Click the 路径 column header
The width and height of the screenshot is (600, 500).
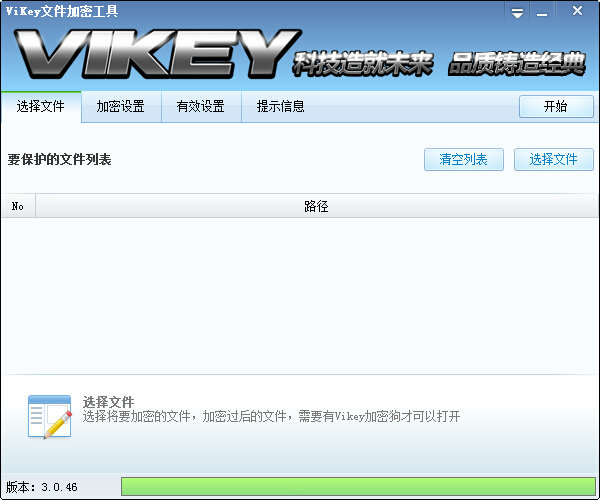[317, 206]
